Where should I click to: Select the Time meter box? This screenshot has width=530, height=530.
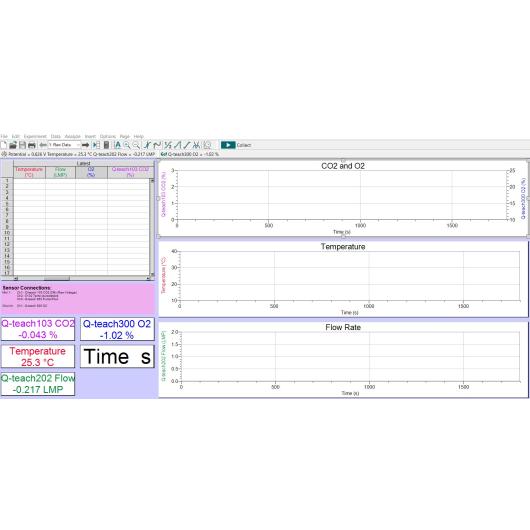click(117, 356)
